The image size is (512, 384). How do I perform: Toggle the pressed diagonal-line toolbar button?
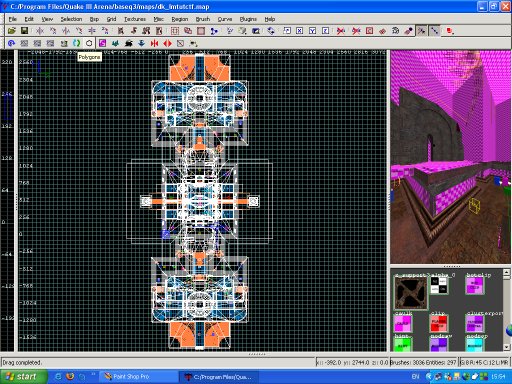(434, 31)
